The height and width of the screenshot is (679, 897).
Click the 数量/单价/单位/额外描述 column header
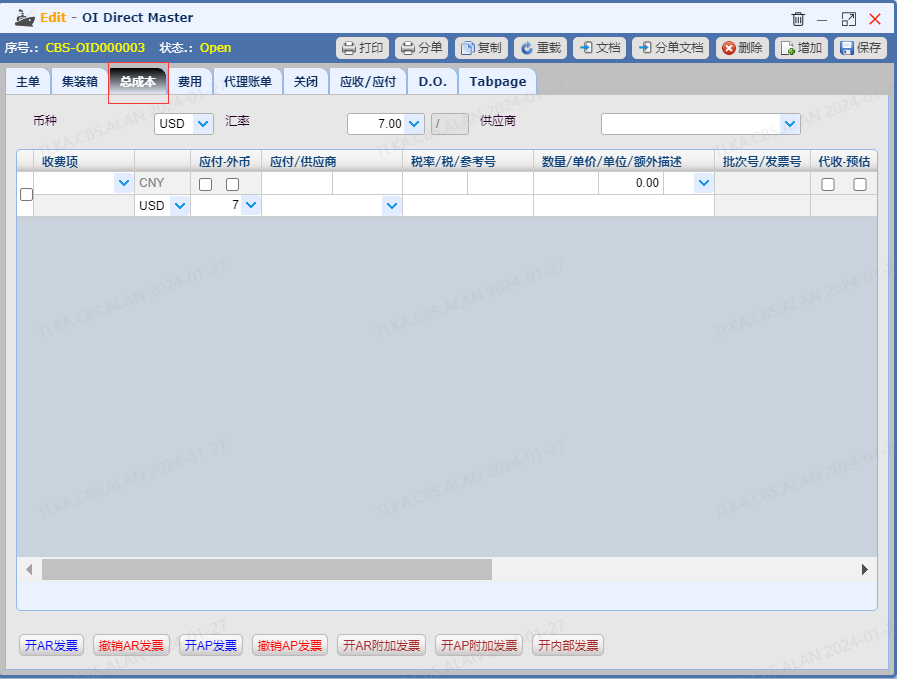tap(624, 161)
